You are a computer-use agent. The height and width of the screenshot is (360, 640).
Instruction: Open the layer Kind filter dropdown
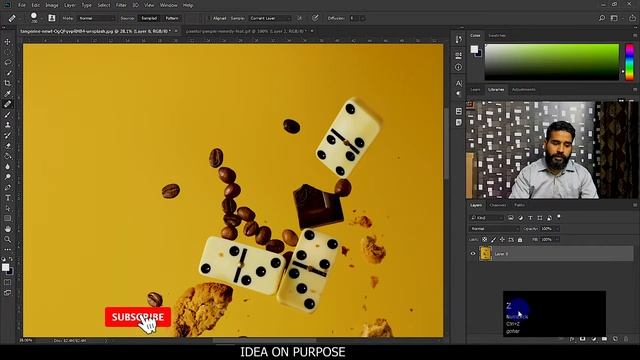coord(487,218)
